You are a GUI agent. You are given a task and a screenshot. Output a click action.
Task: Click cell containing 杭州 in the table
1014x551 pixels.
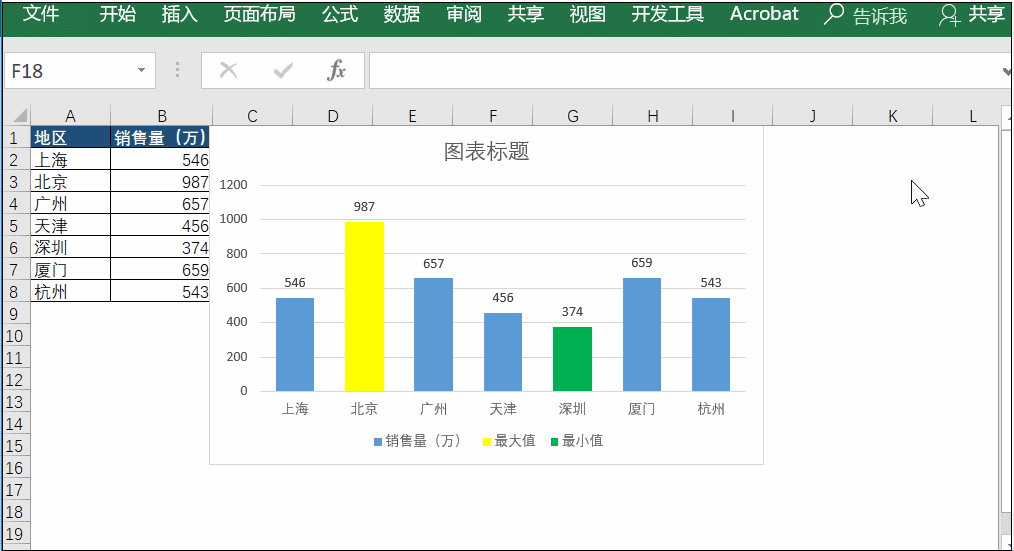(70, 291)
